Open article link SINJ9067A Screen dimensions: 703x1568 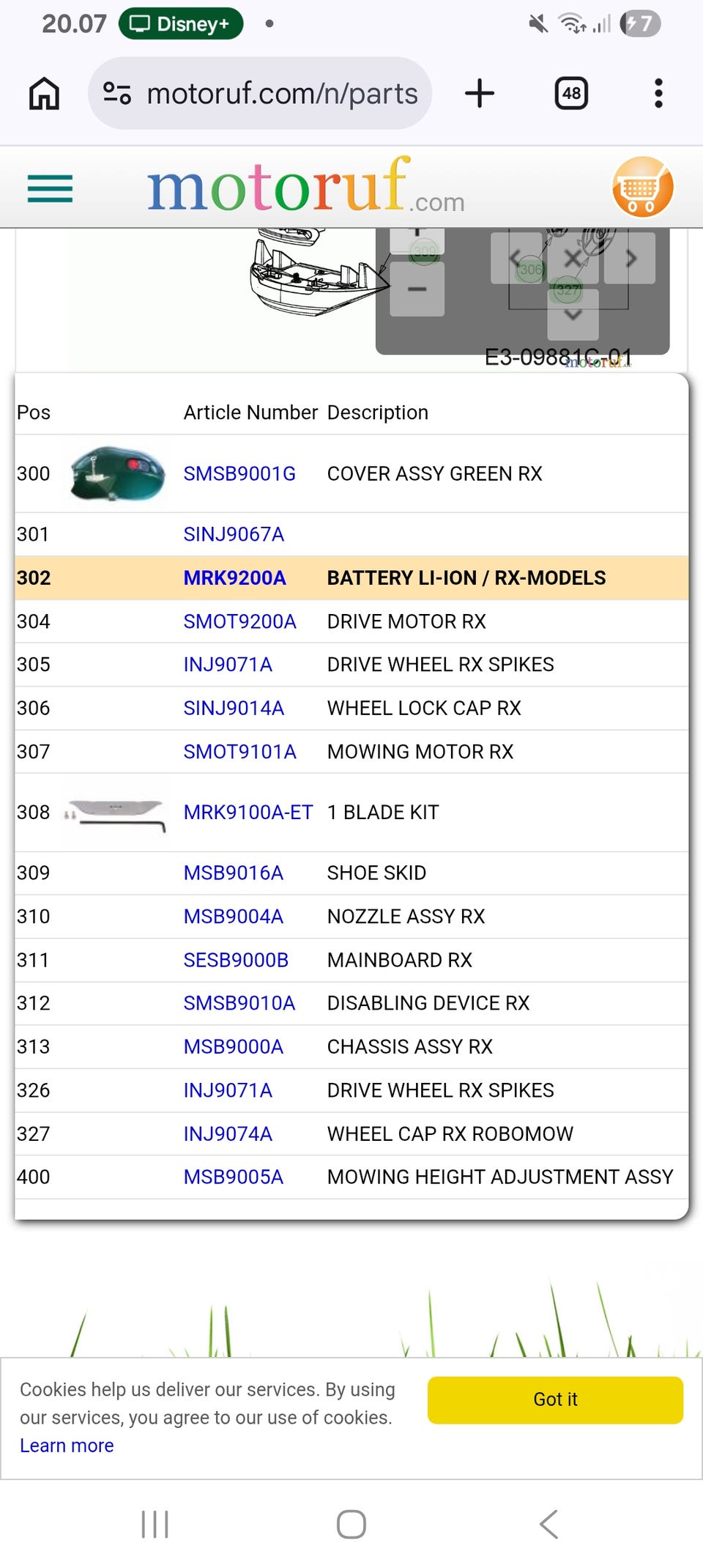pos(234,534)
